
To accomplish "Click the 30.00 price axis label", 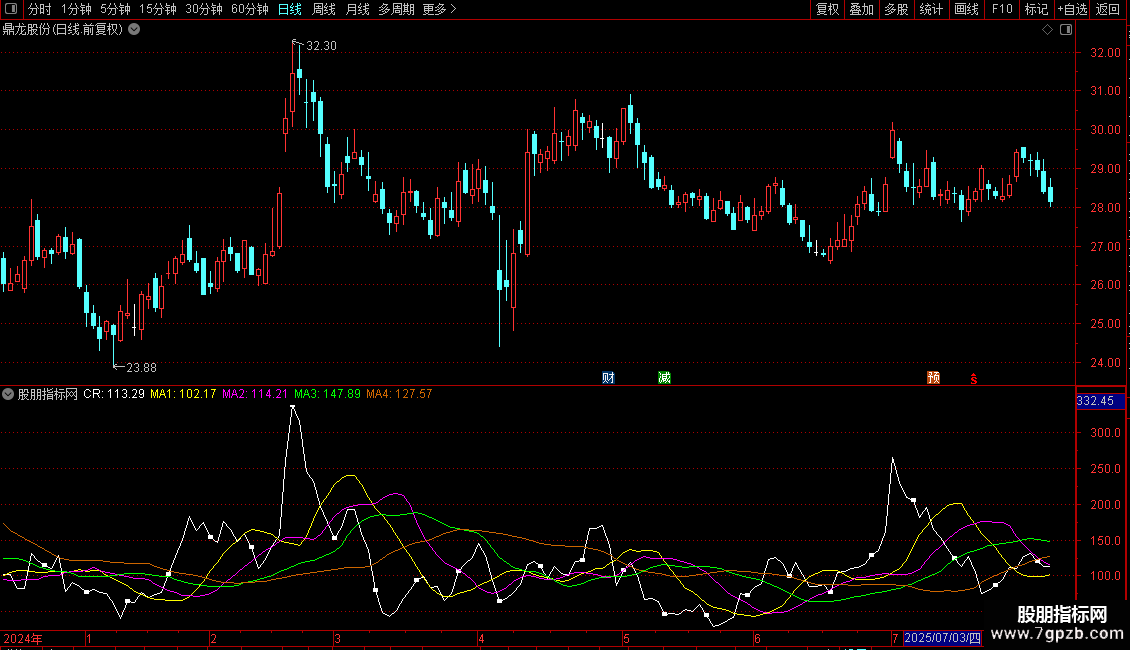I will coord(1105,130).
